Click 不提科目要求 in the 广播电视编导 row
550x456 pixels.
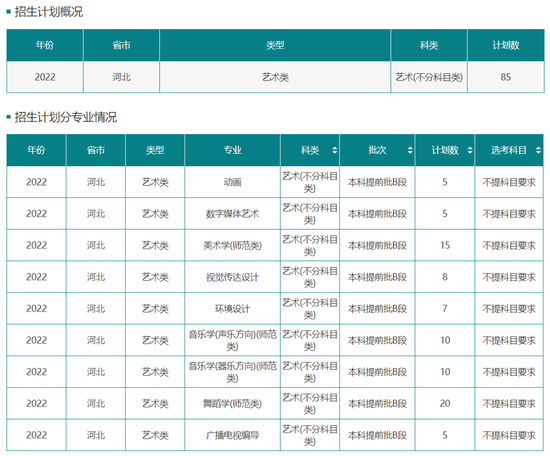[x=509, y=435]
